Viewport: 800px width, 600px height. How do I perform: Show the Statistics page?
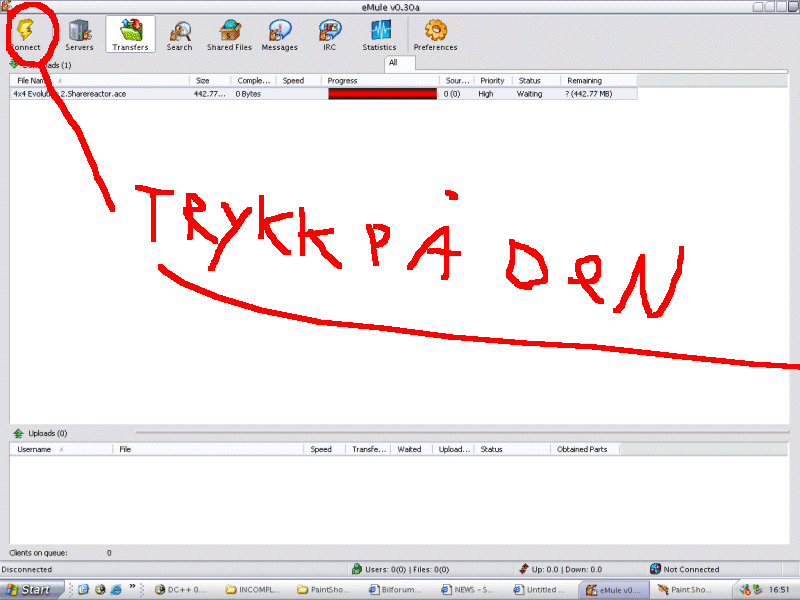click(379, 35)
